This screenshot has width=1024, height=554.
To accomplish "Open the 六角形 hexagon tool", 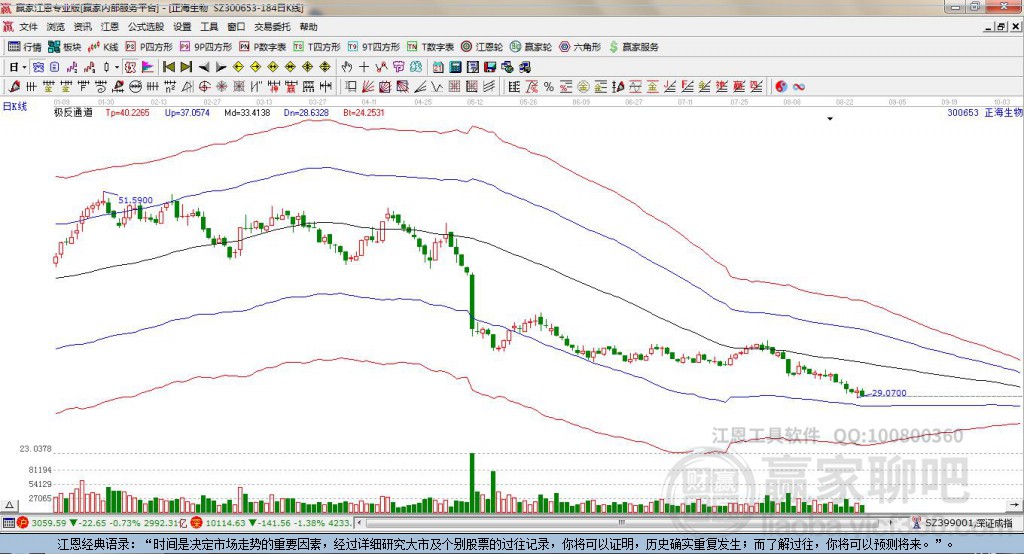I will (x=580, y=47).
